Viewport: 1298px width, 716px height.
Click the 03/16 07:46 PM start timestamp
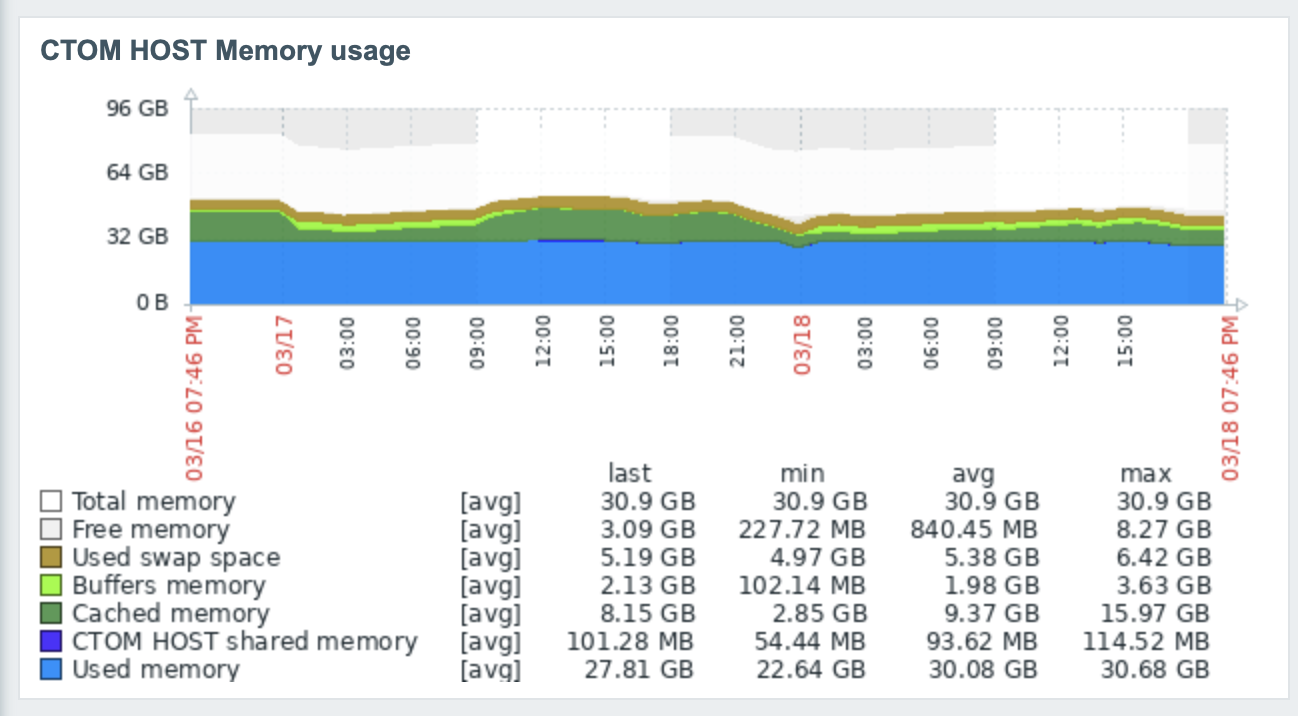(x=193, y=398)
